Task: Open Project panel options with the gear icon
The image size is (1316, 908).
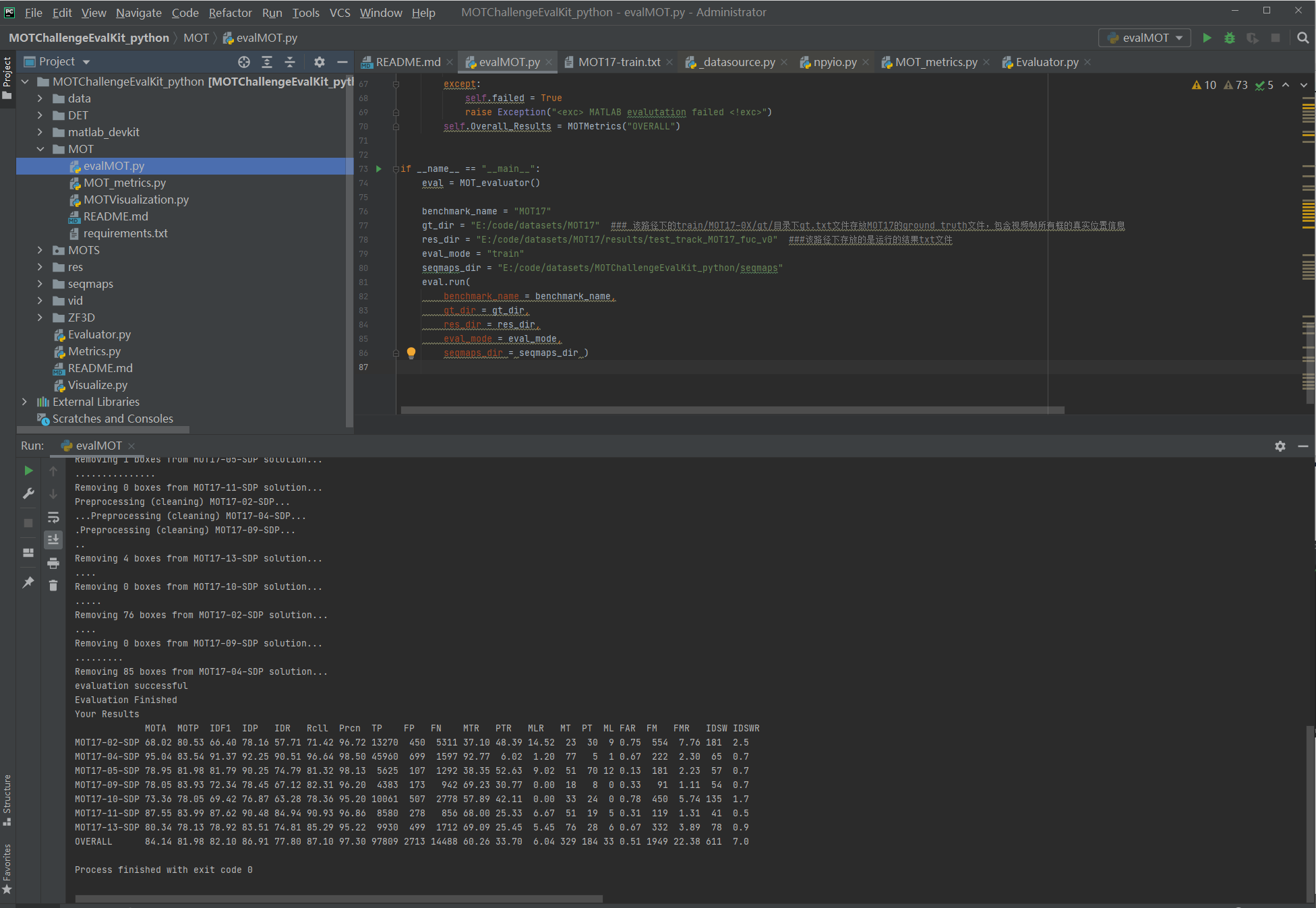Action: click(x=319, y=61)
